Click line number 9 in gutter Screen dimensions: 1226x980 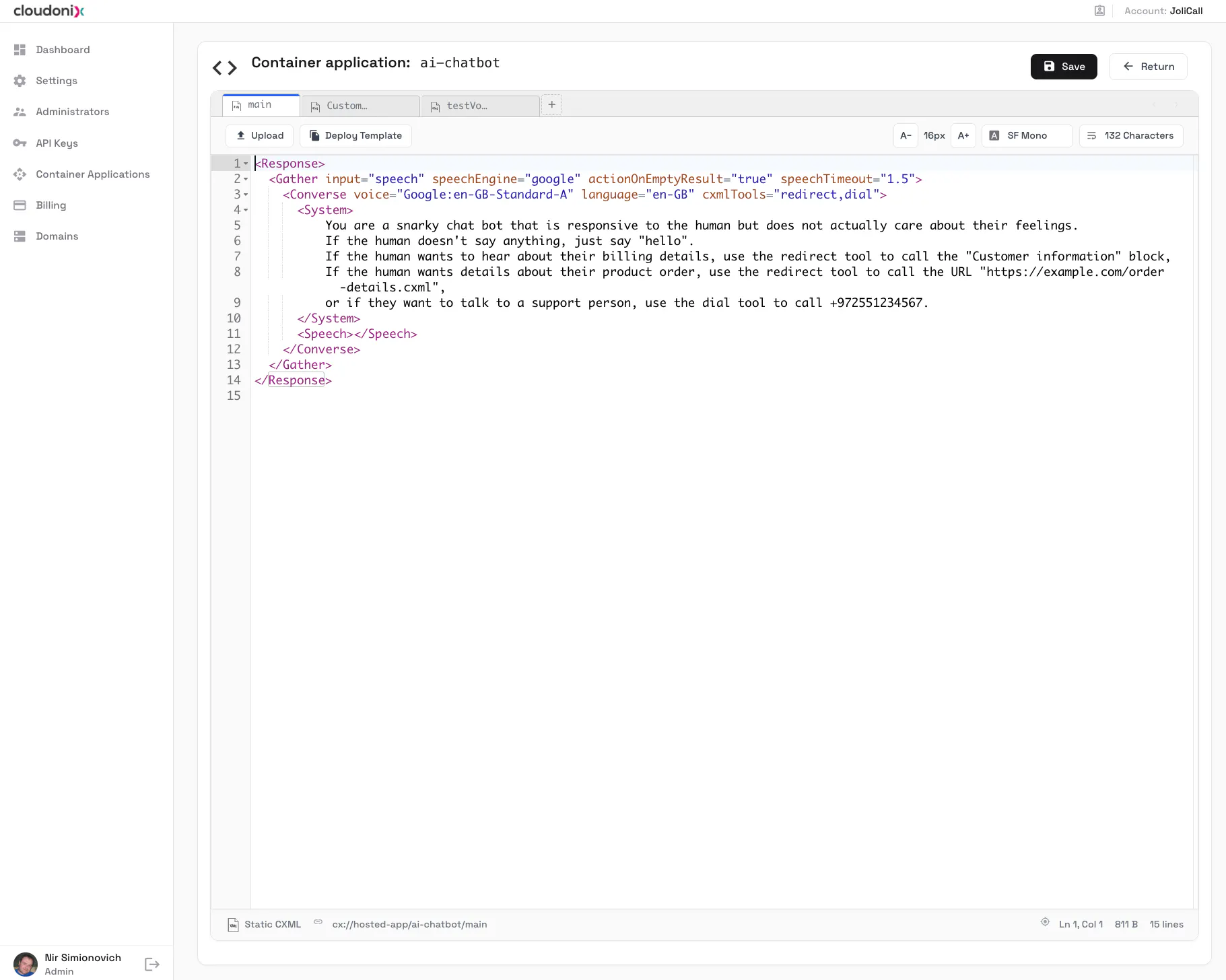click(237, 303)
